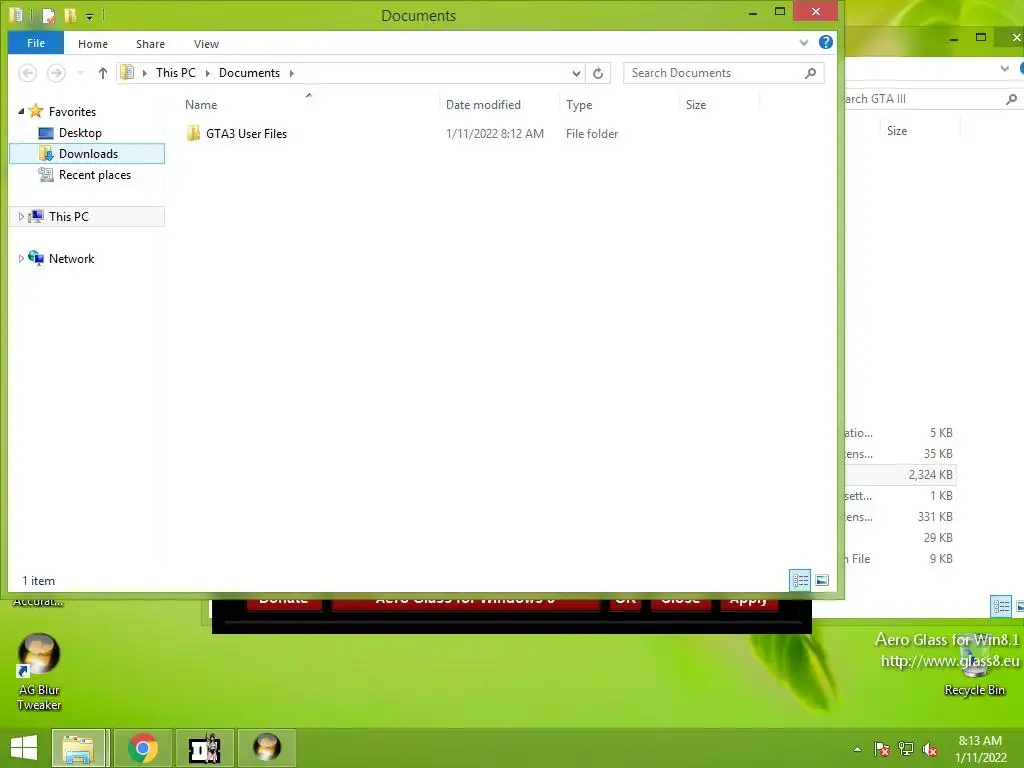This screenshot has width=1024, height=768.
Task: Click File Explorer on the taskbar
Action: pyautogui.click(x=78, y=748)
